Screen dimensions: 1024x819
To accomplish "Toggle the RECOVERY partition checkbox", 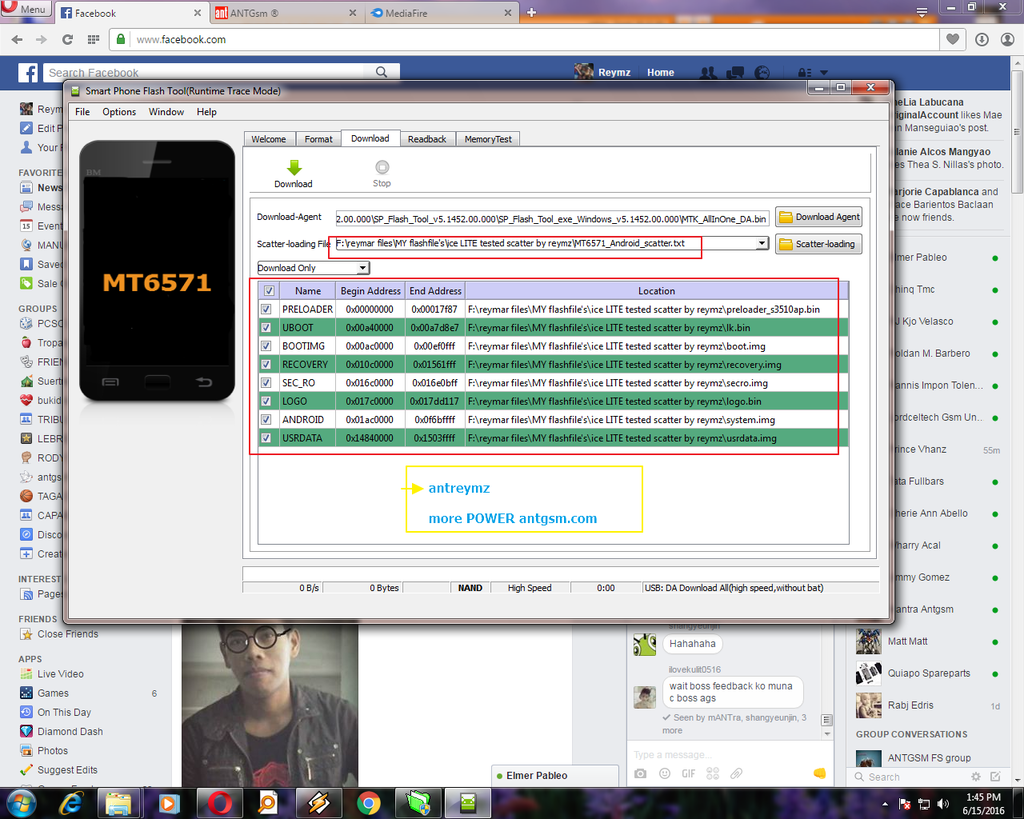I will (266, 365).
